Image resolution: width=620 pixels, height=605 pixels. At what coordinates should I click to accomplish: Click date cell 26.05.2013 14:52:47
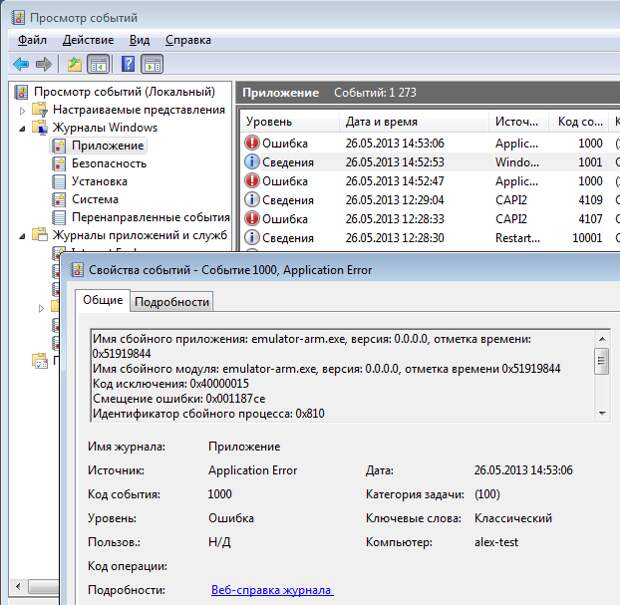tap(395, 181)
